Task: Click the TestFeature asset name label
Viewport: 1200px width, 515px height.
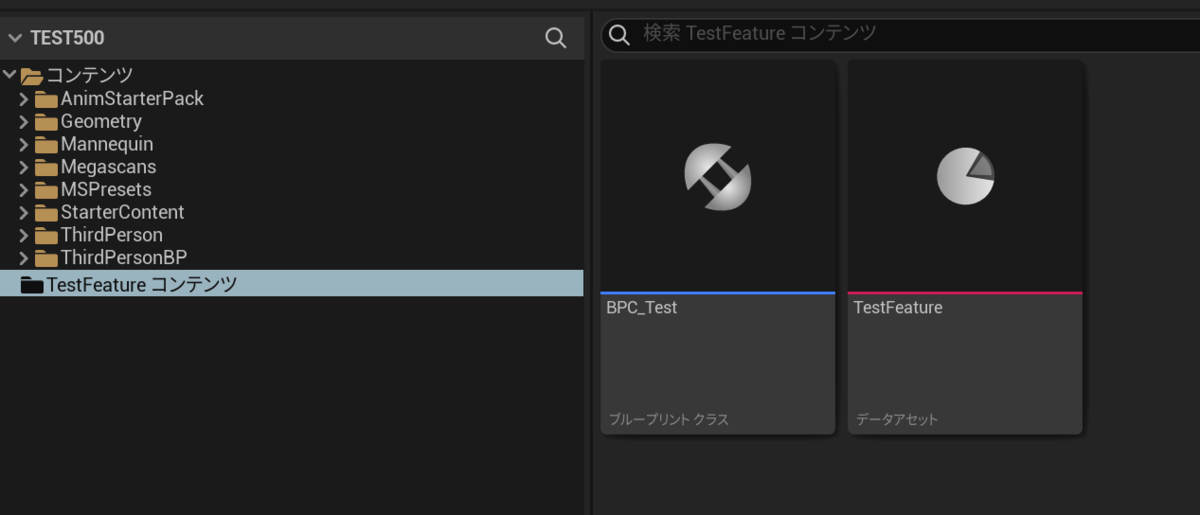Action: 898,308
